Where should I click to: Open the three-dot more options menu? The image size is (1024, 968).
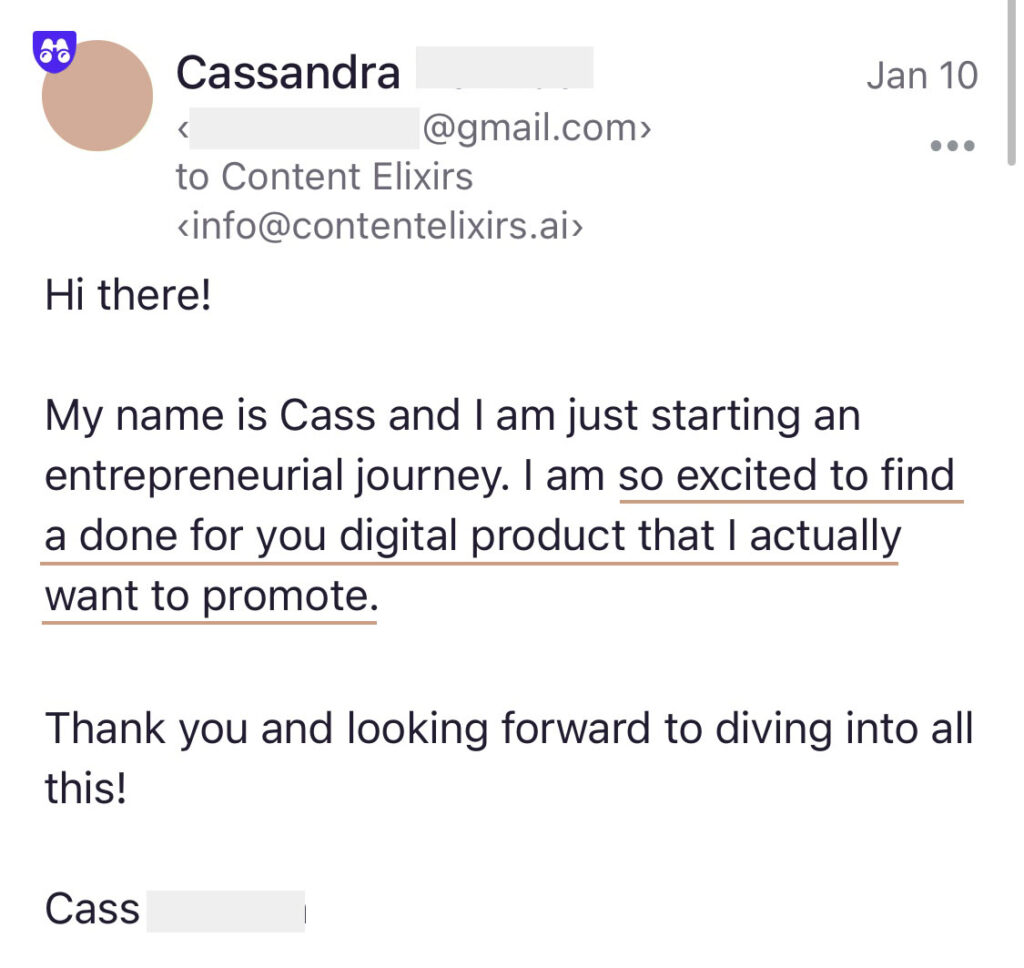coord(952,145)
